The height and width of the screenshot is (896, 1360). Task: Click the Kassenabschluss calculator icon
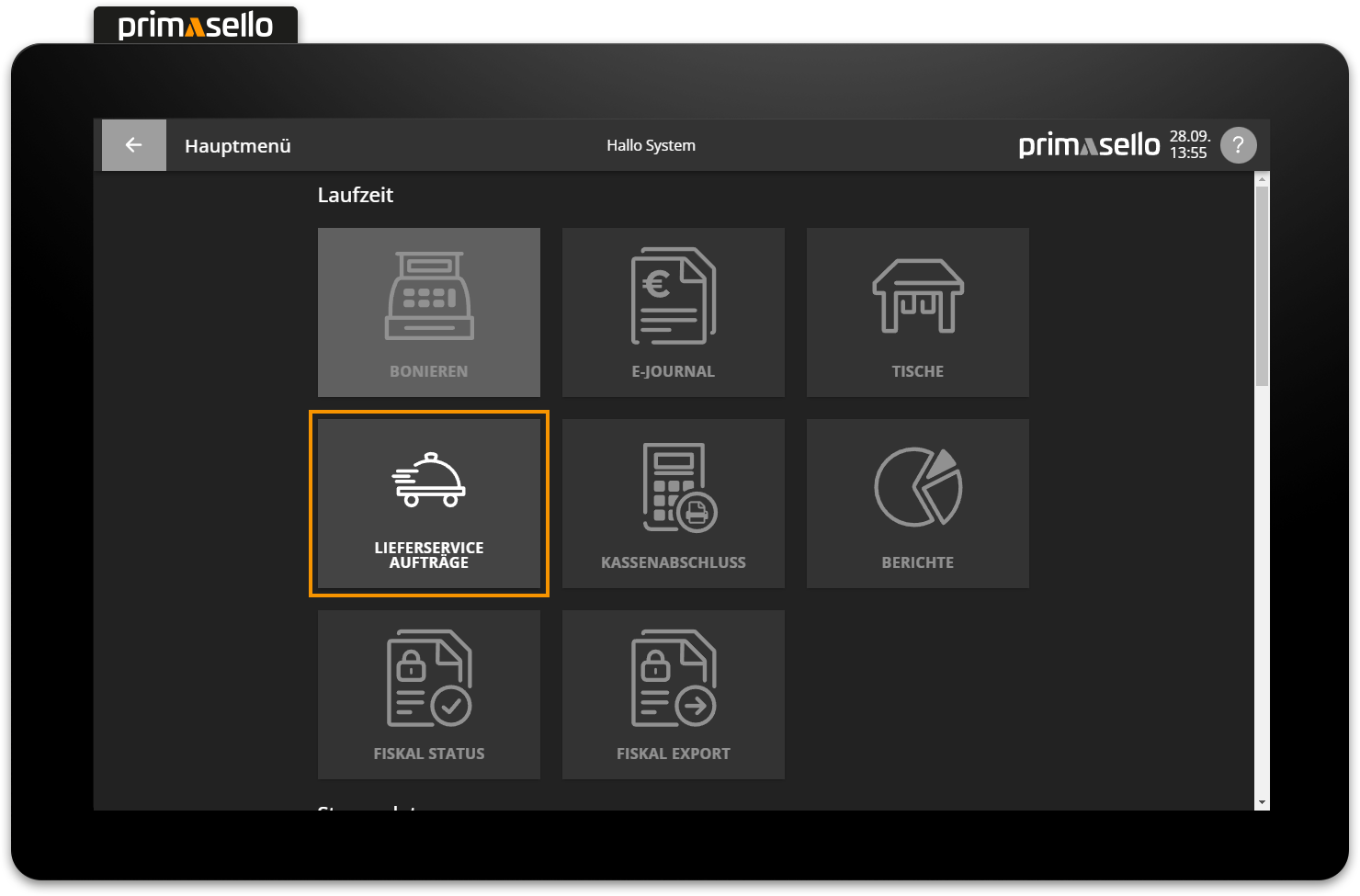679,487
